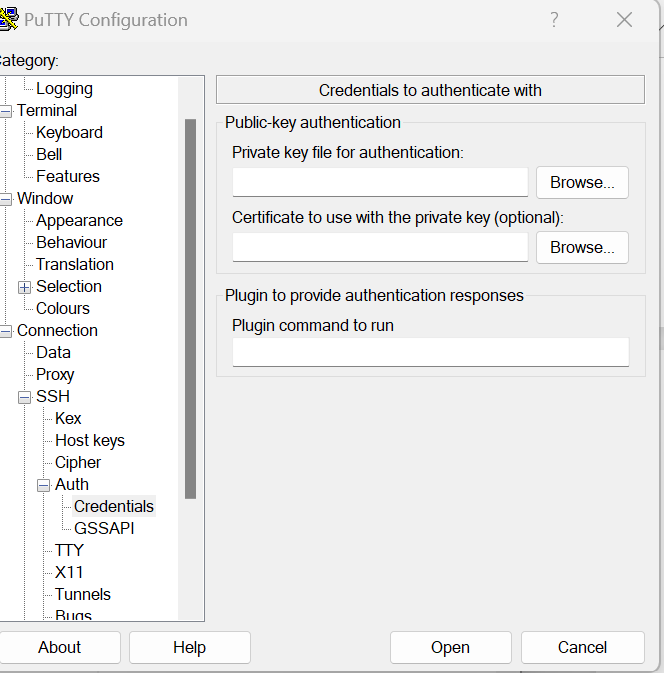Select the Selection category
The image size is (664, 673).
click(x=69, y=286)
